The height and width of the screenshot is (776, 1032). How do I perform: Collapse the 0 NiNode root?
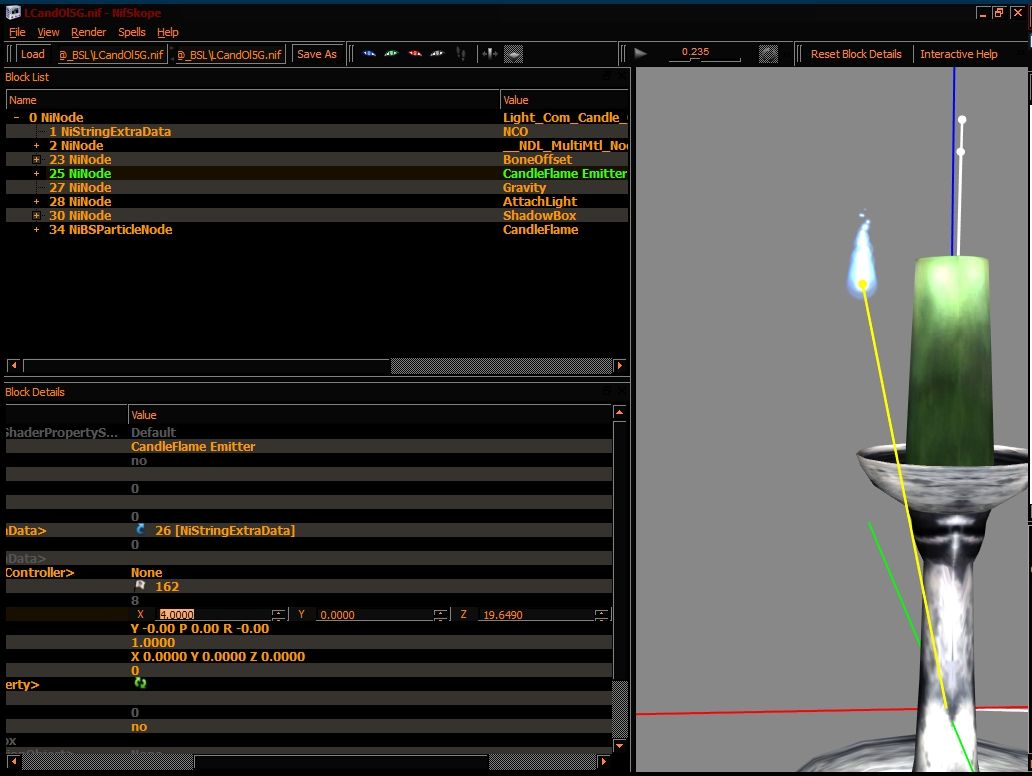[x=16, y=118]
